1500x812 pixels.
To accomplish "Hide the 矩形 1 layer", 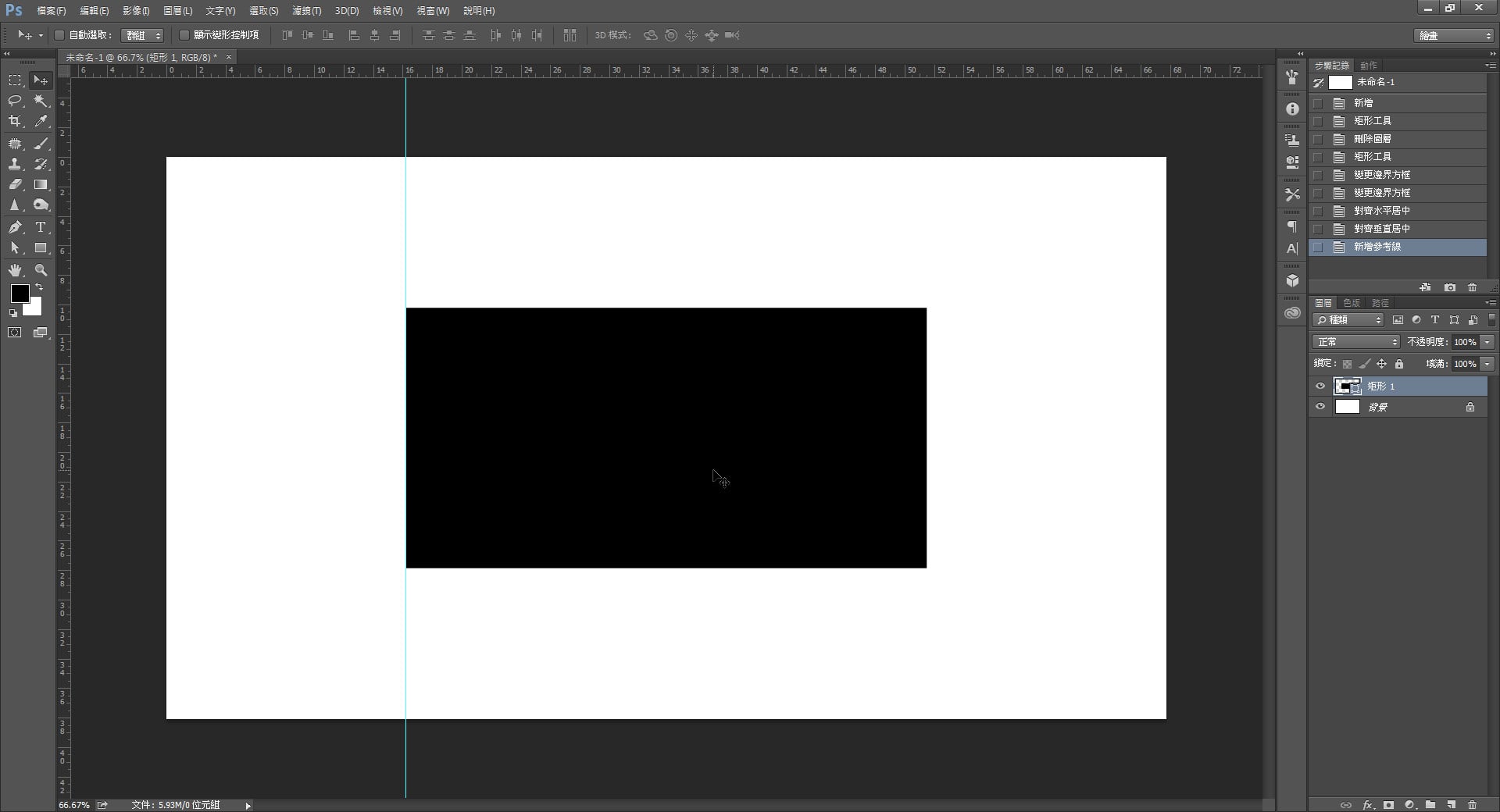I will coord(1320,386).
